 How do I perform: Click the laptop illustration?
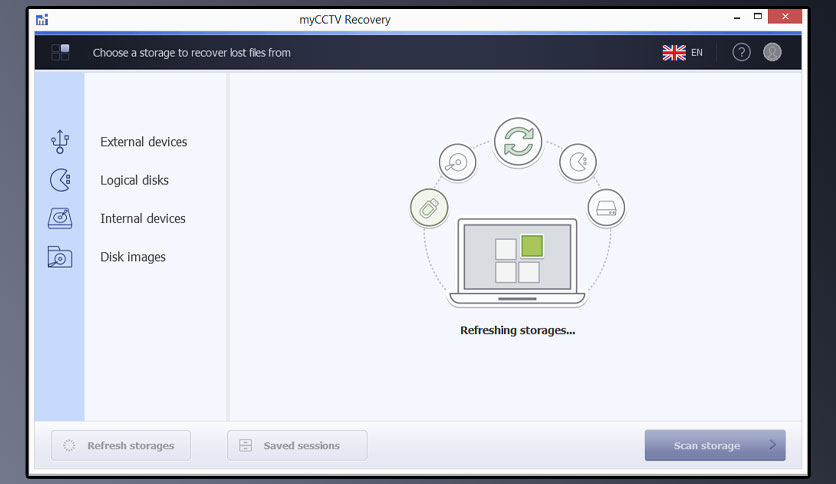(x=517, y=262)
